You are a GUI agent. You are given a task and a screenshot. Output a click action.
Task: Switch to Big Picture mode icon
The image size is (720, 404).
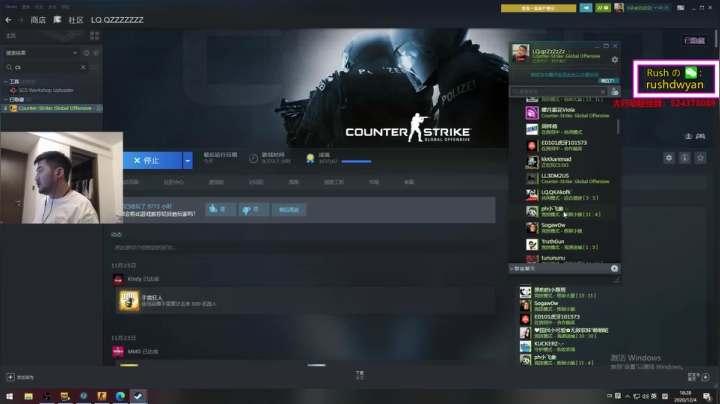click(681, 8)
